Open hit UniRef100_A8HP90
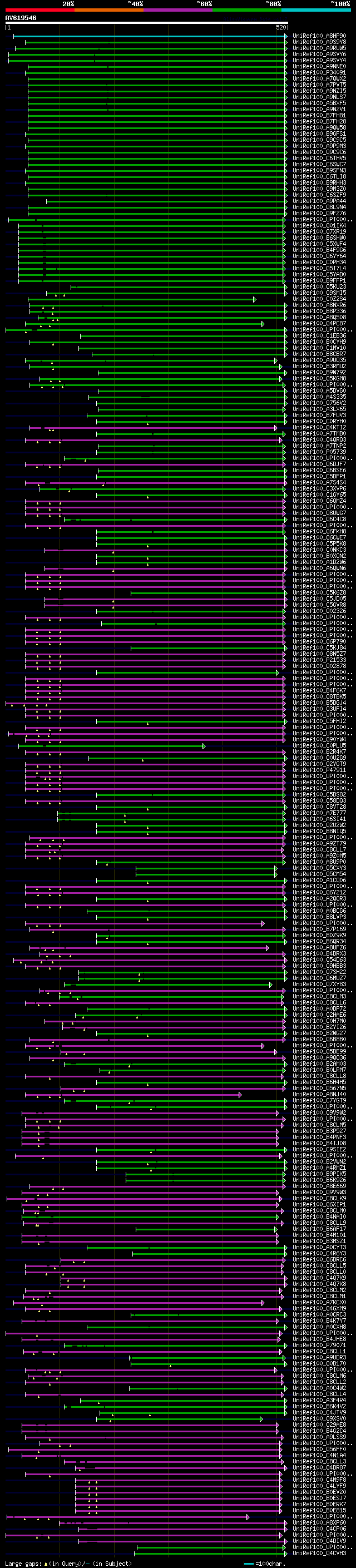The width and height of the screenshot is (356, 1568). point(319,36)
